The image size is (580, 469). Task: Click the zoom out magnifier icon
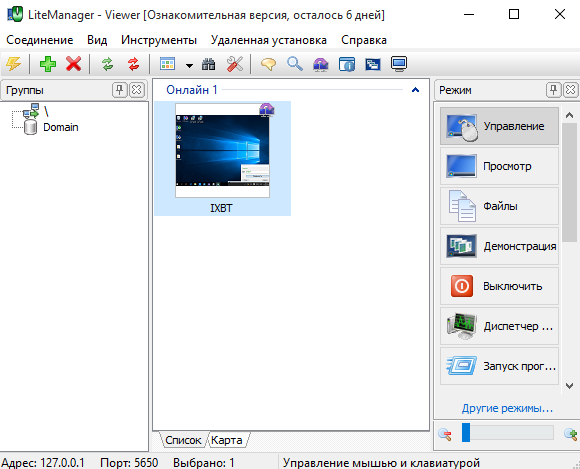click(445, 434)
